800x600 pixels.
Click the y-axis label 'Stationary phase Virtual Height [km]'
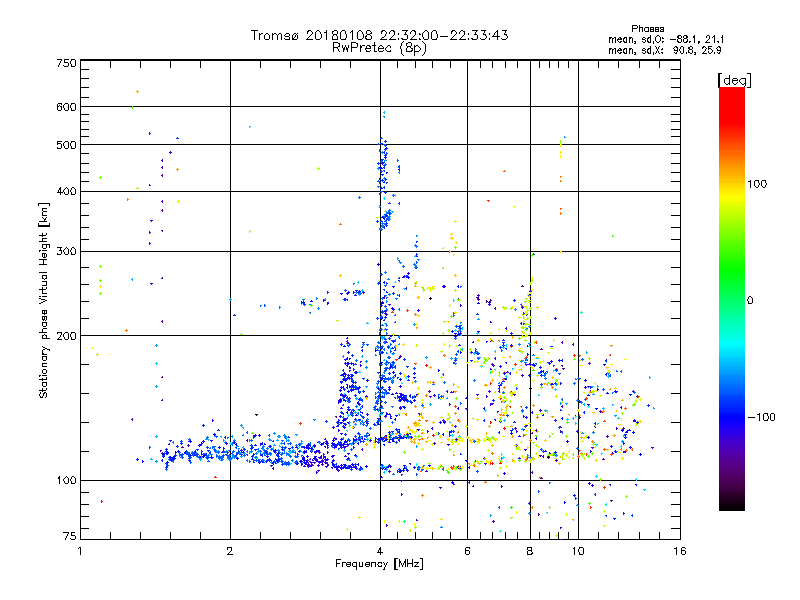pyautogui.click(x=44, y=300)
